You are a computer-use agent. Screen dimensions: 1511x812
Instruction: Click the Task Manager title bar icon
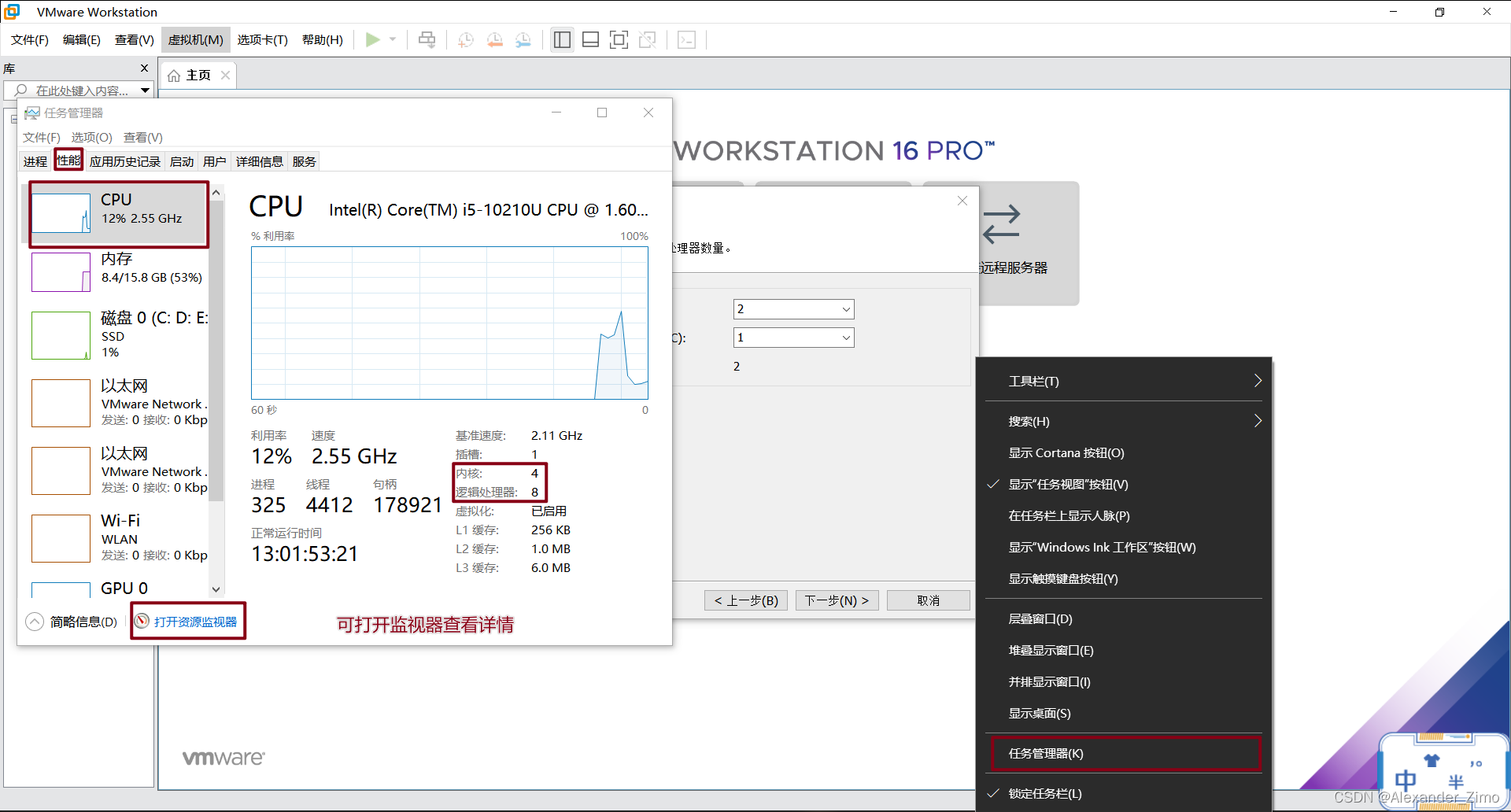pos(31,113)
